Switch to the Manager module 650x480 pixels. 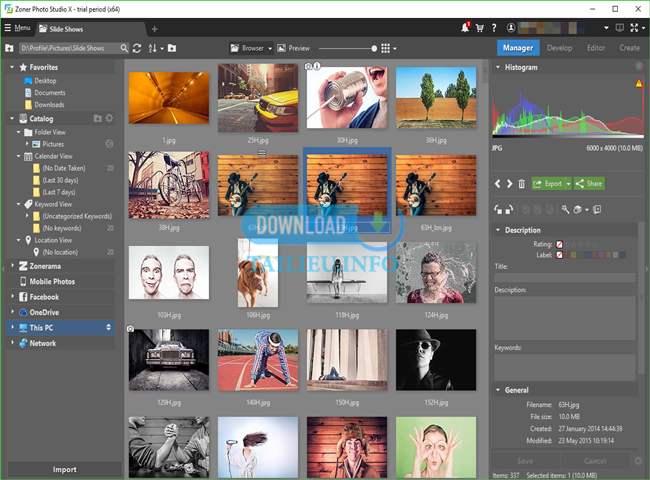[x=518, y=48]
